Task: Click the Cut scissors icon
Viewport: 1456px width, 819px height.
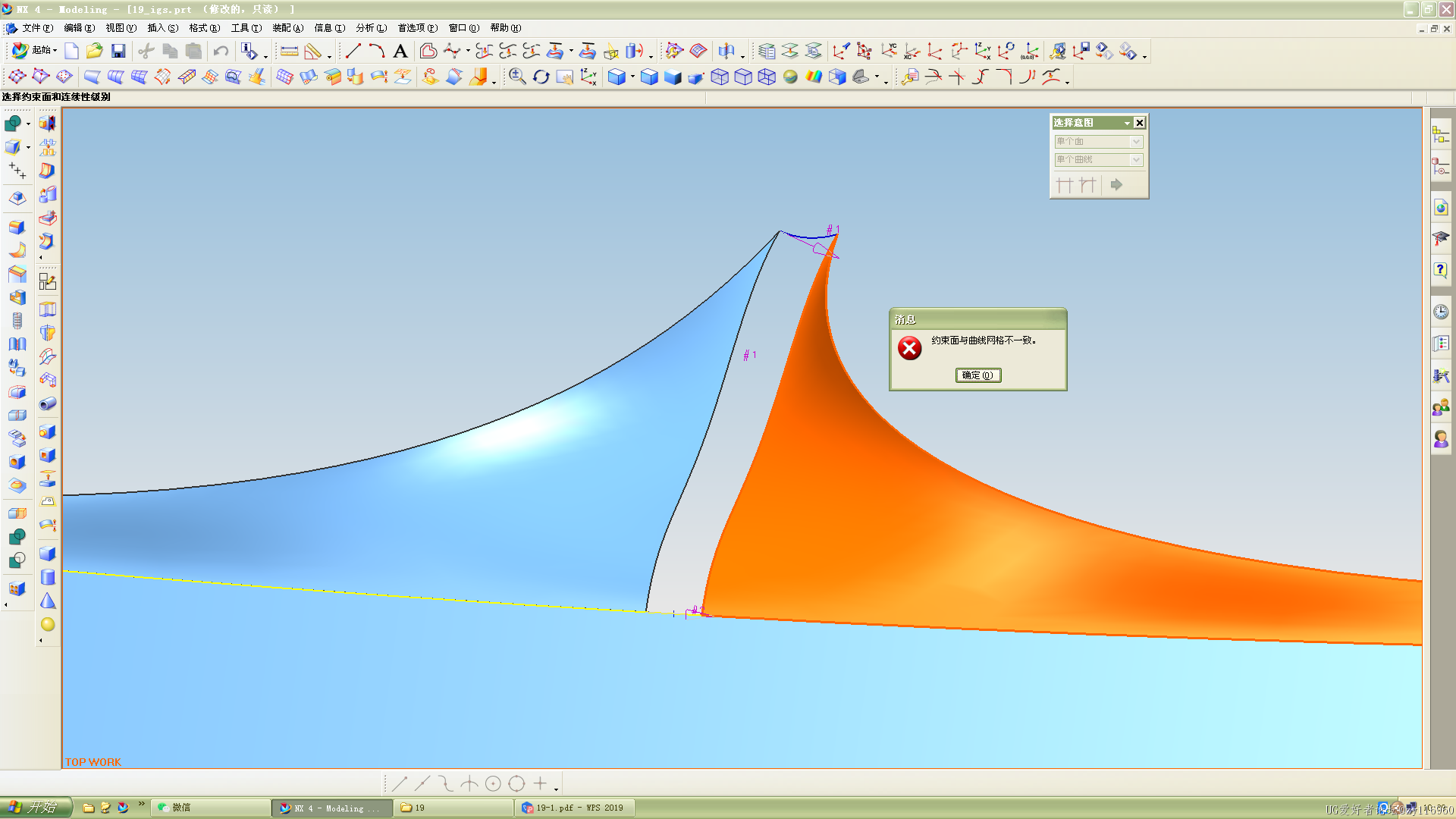Action: (x=146, y=51)
